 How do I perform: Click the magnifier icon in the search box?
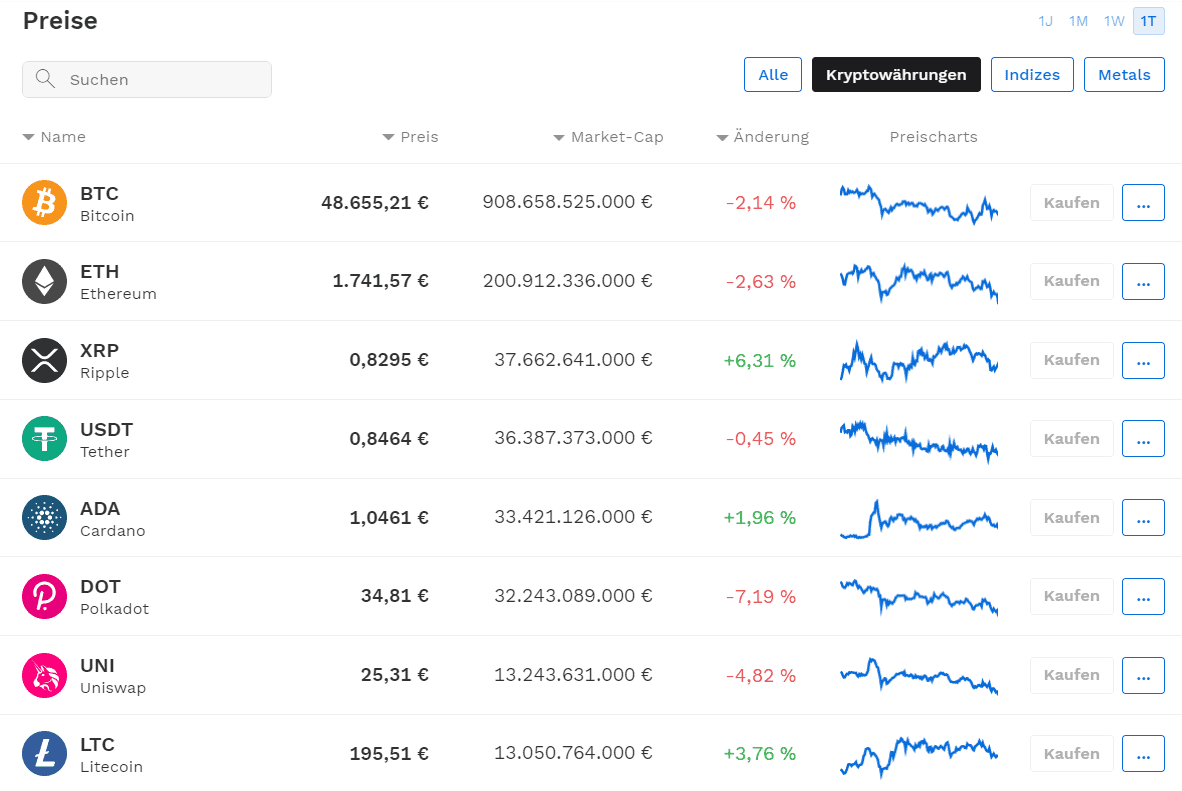45,78
